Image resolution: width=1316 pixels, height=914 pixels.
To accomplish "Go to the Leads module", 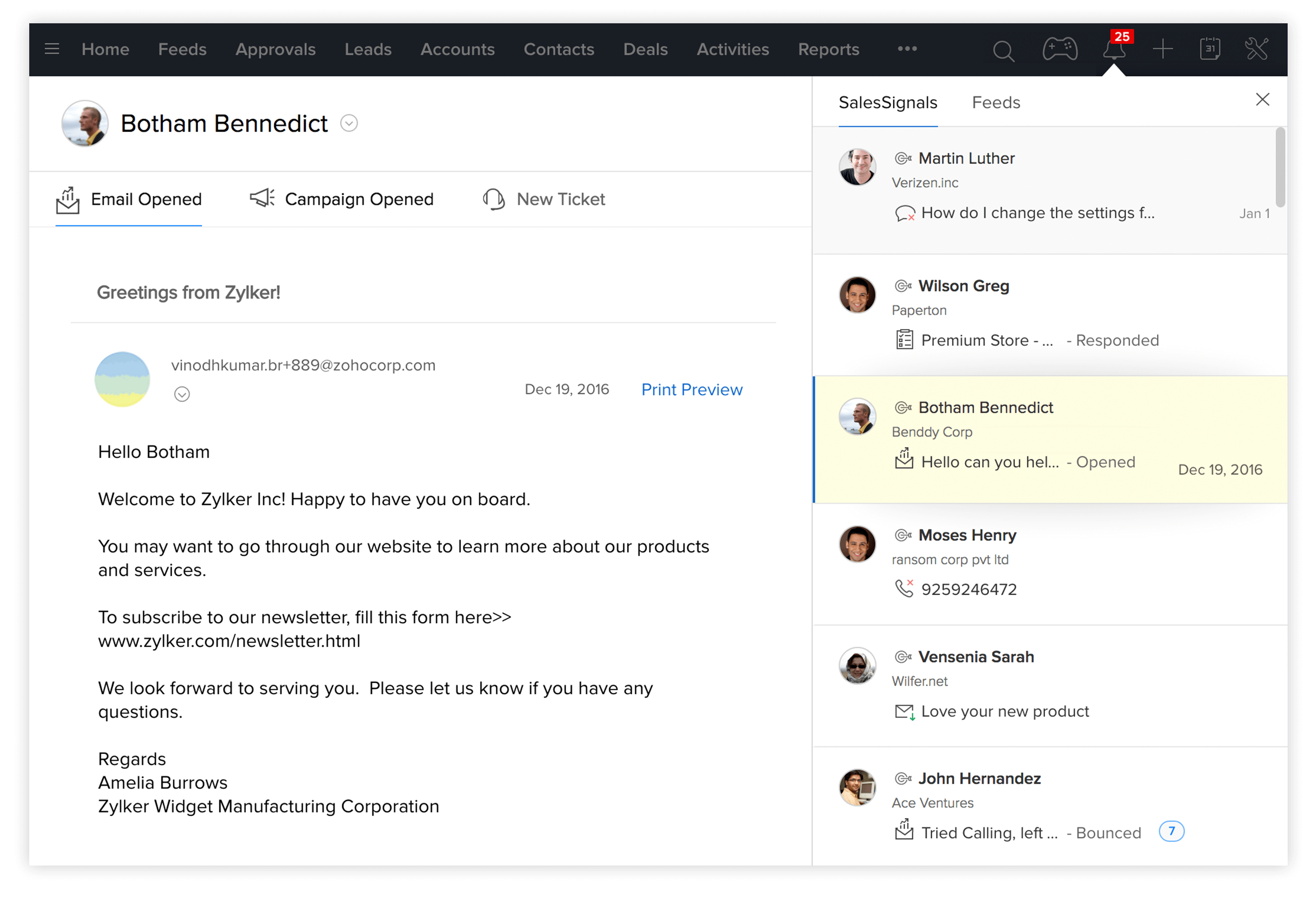I will coord(368,49).
